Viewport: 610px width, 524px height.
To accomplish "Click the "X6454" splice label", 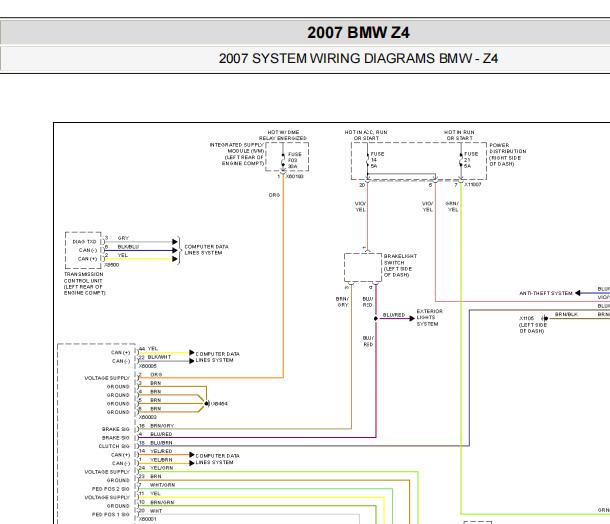I will click(x=219, y=404).
